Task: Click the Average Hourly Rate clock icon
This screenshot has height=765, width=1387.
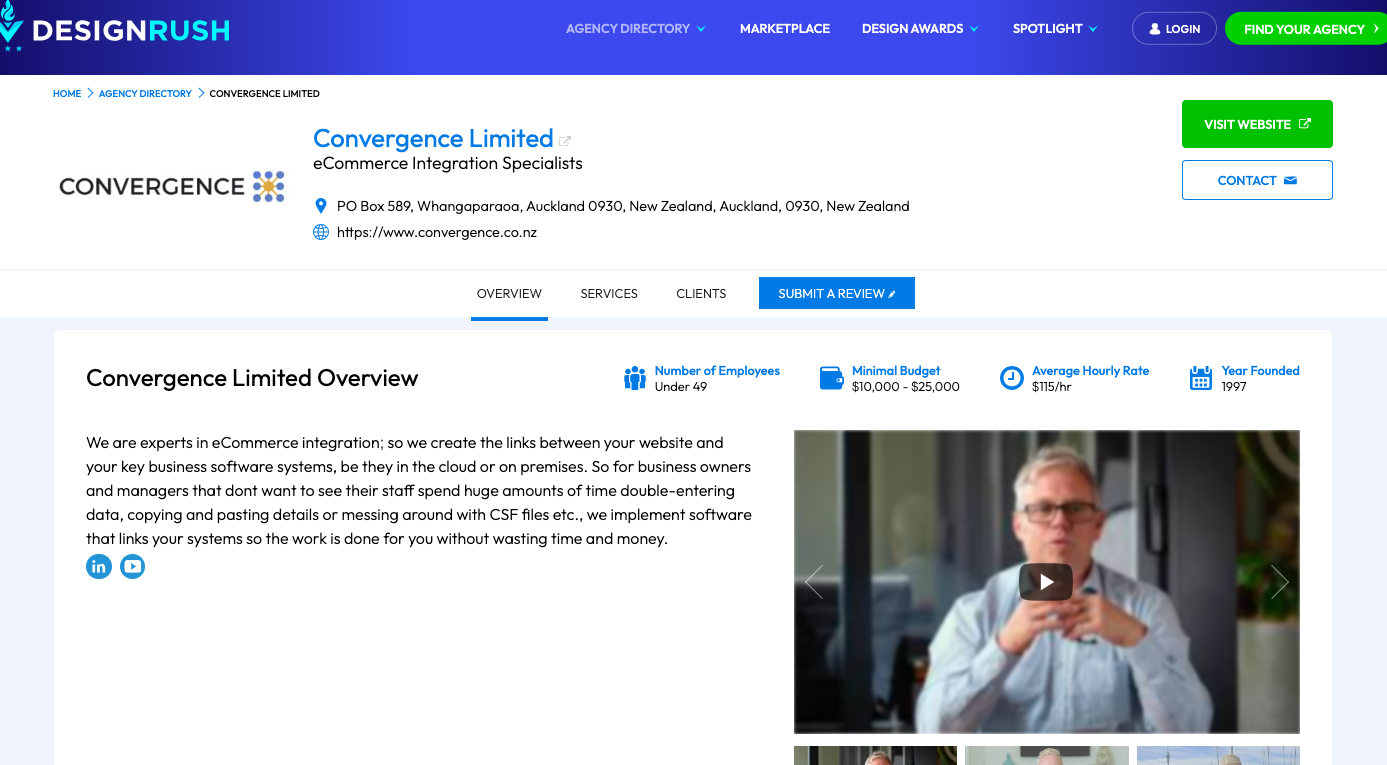Action: [1012, 378]
